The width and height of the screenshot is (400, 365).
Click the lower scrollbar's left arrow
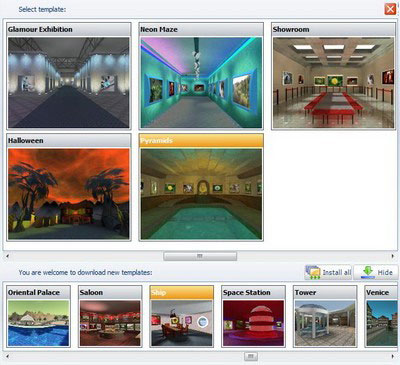(7, 356)
